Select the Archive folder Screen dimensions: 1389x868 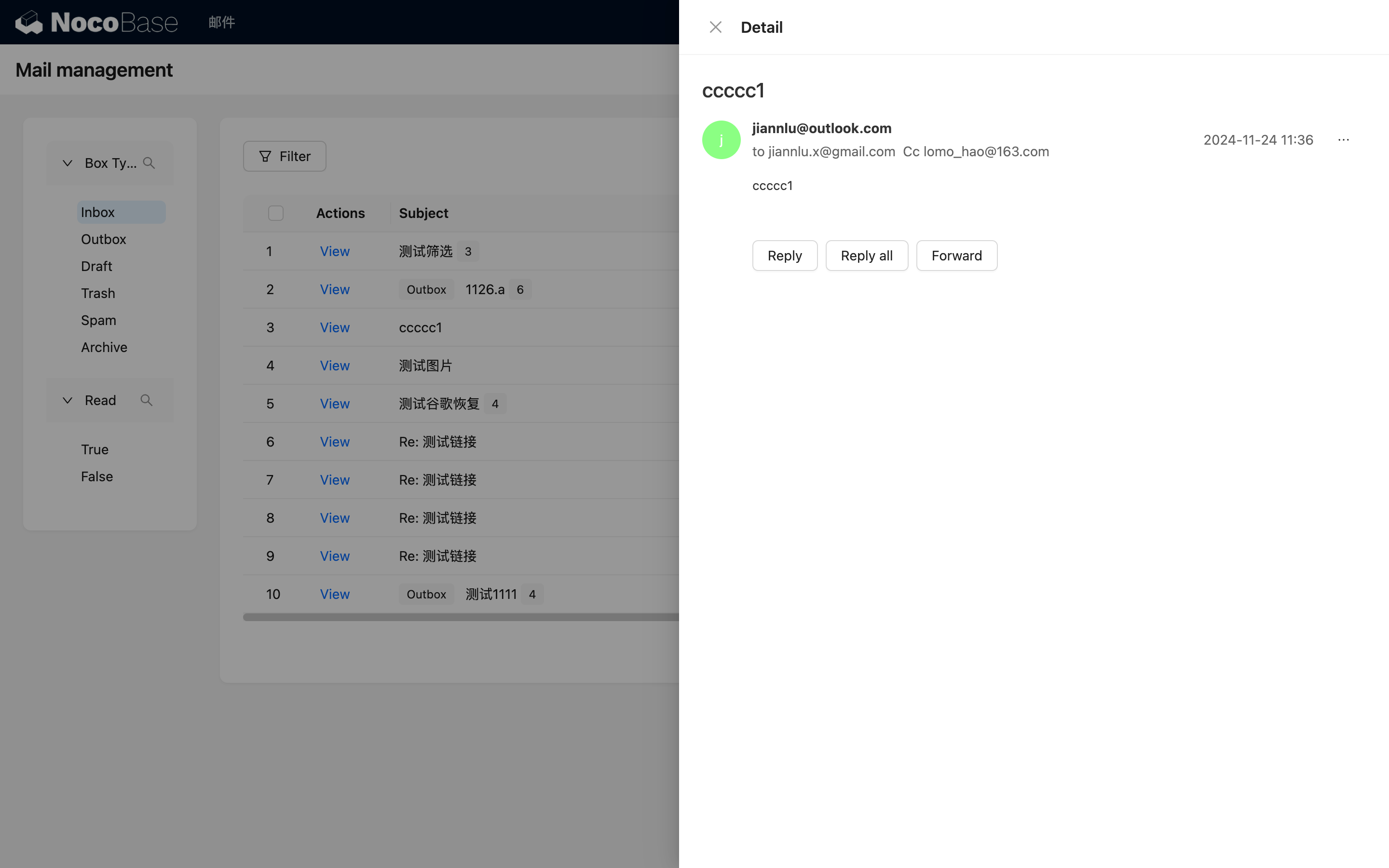[104, 347]
